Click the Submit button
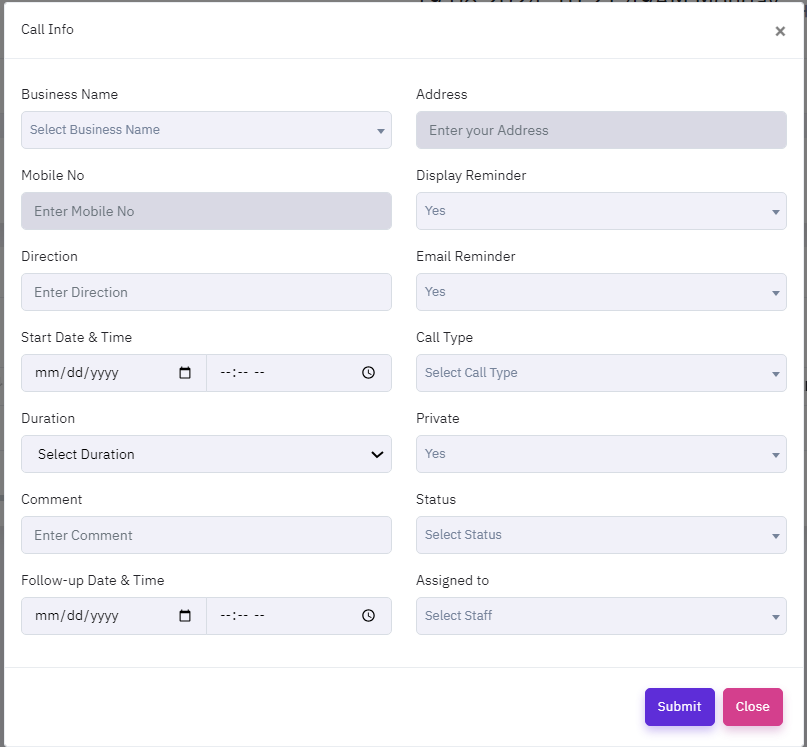The image size is (807, 747). tap(679, 706)
